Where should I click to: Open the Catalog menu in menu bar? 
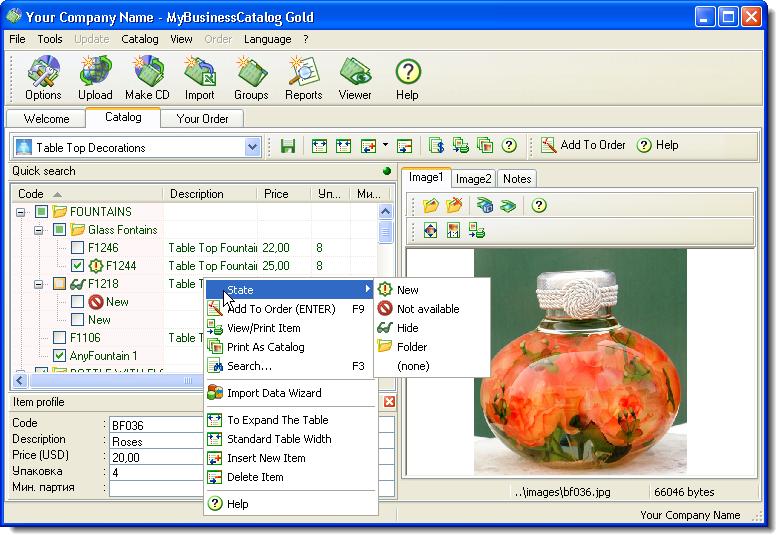pos(140,39)
